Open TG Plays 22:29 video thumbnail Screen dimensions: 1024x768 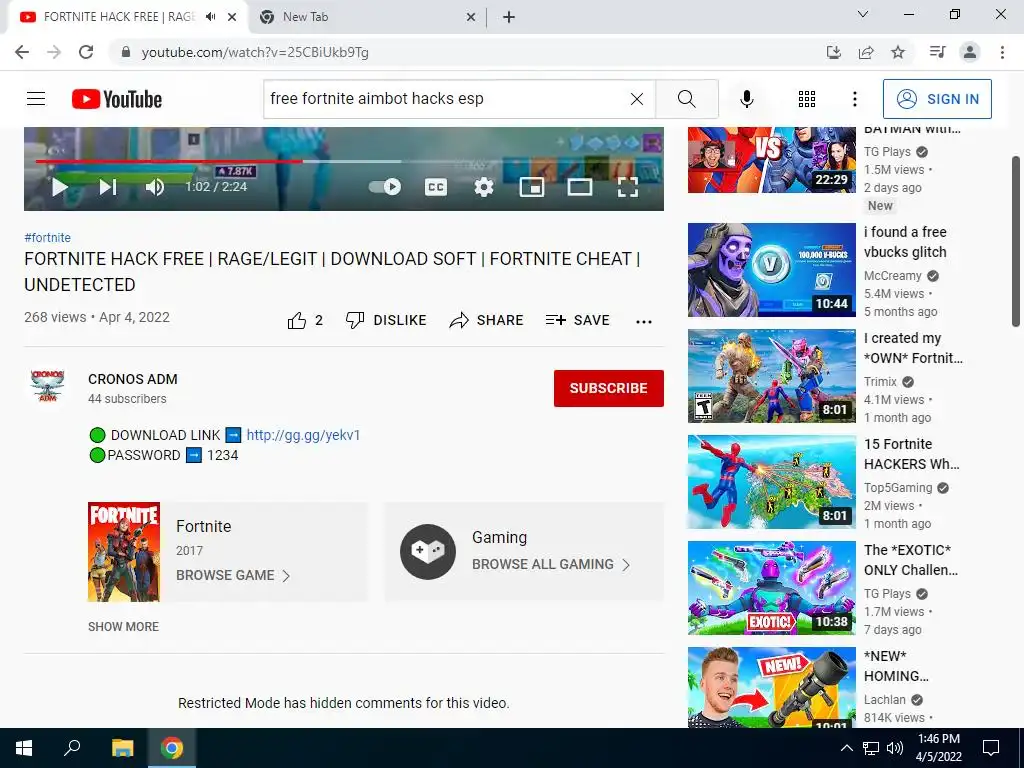[771, 160]
